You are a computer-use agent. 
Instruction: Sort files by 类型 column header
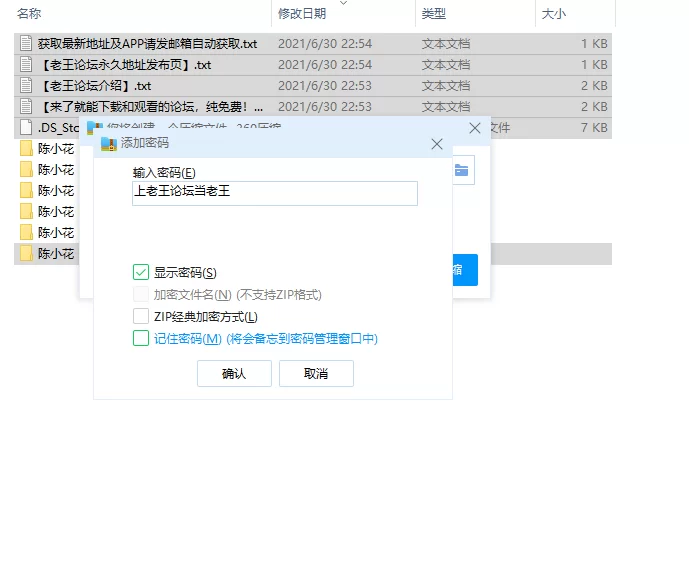tap(434, 14)
